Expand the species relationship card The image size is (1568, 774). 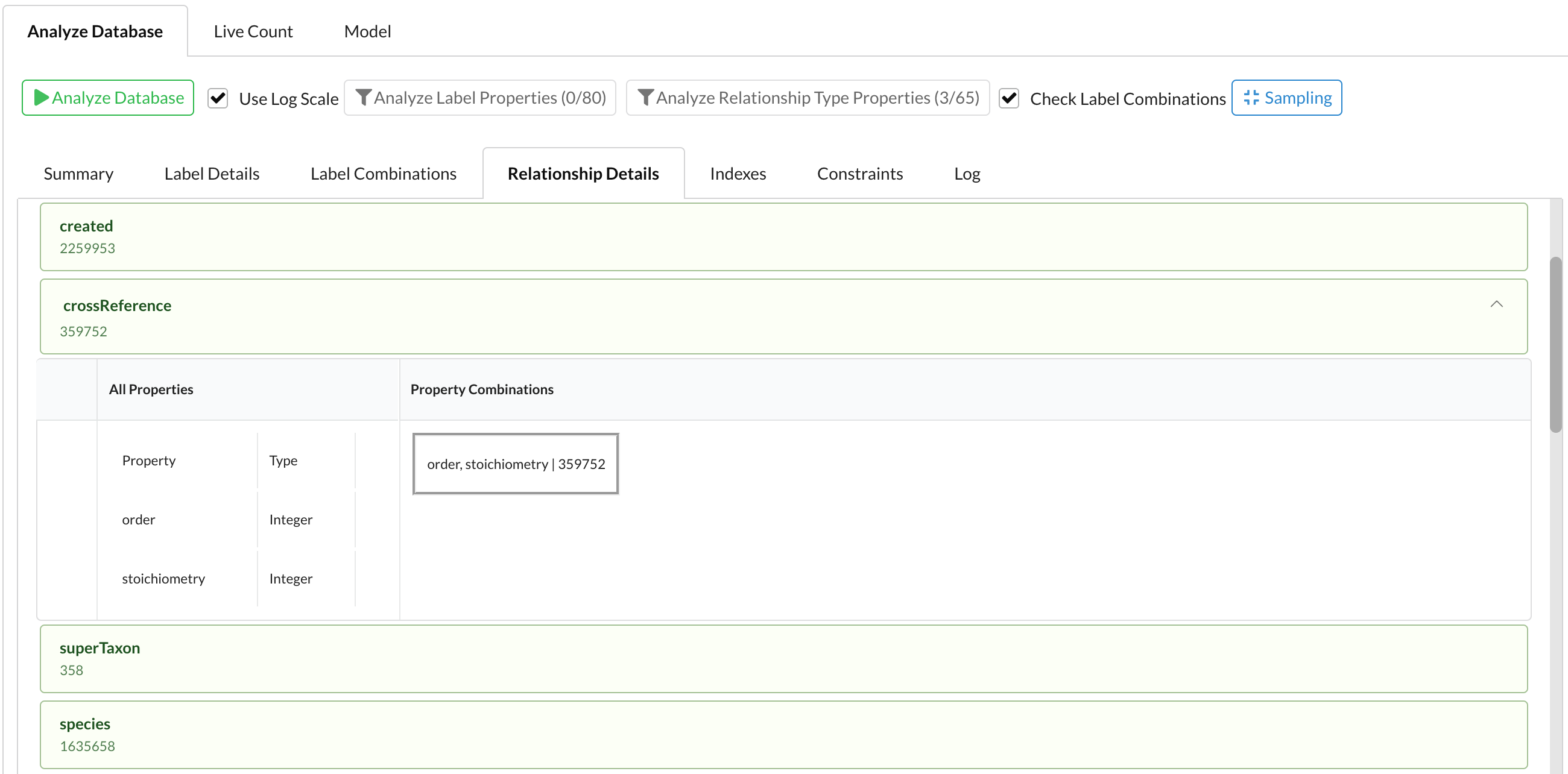pos(783,734)
